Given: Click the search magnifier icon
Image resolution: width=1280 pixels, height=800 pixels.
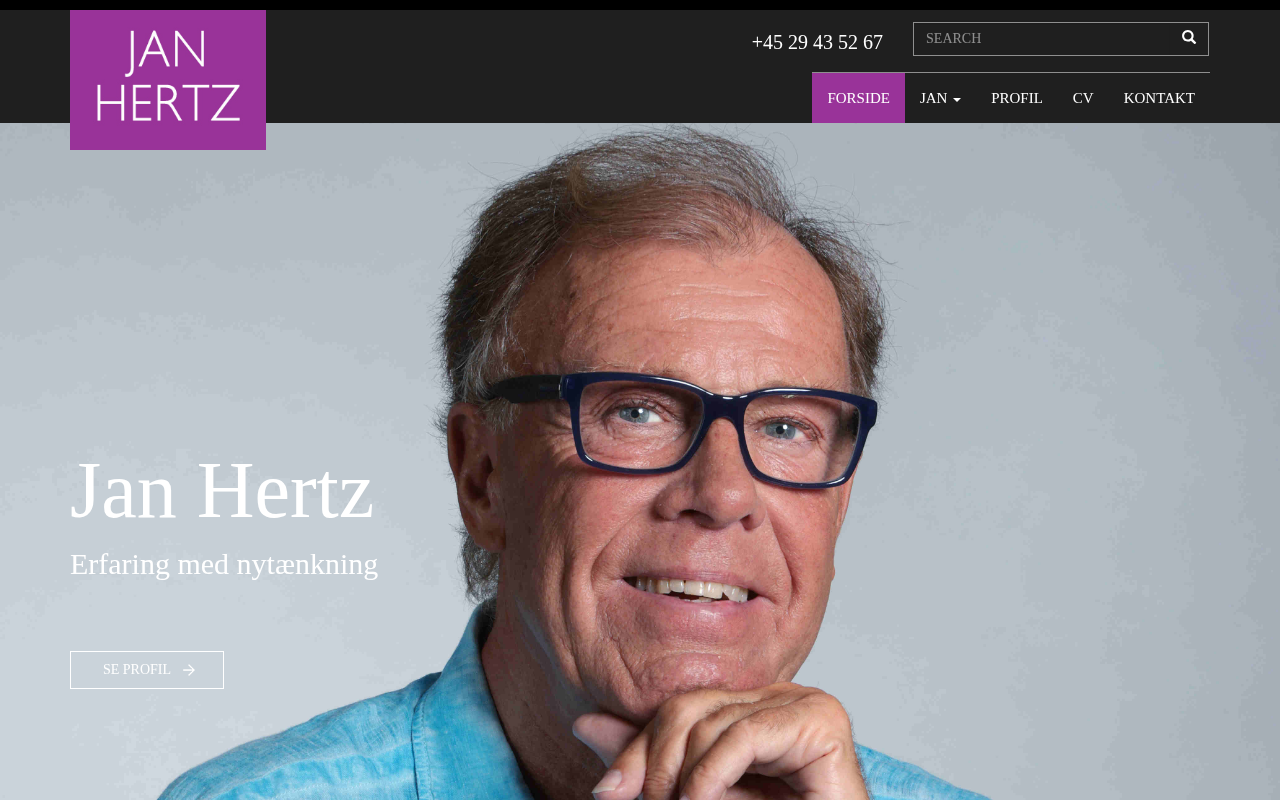Looking at the screenshot, I should coord(1188,38).
